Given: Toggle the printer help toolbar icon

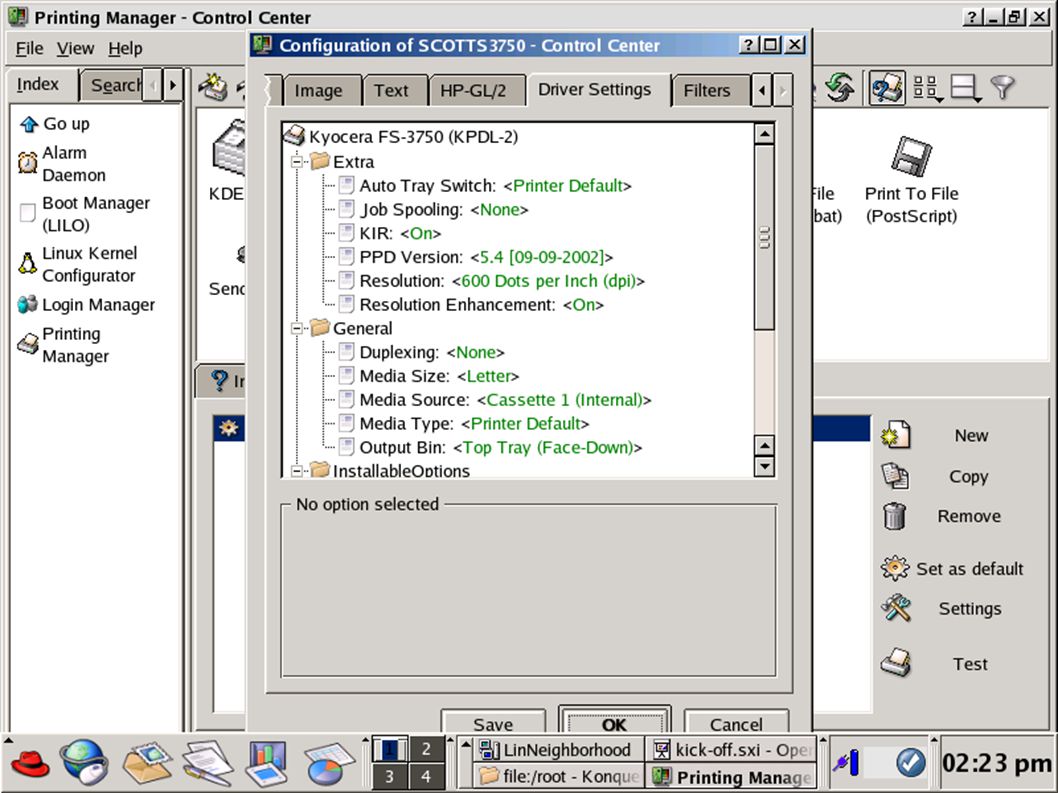Looking at the screenshot, I should (887, 88).
